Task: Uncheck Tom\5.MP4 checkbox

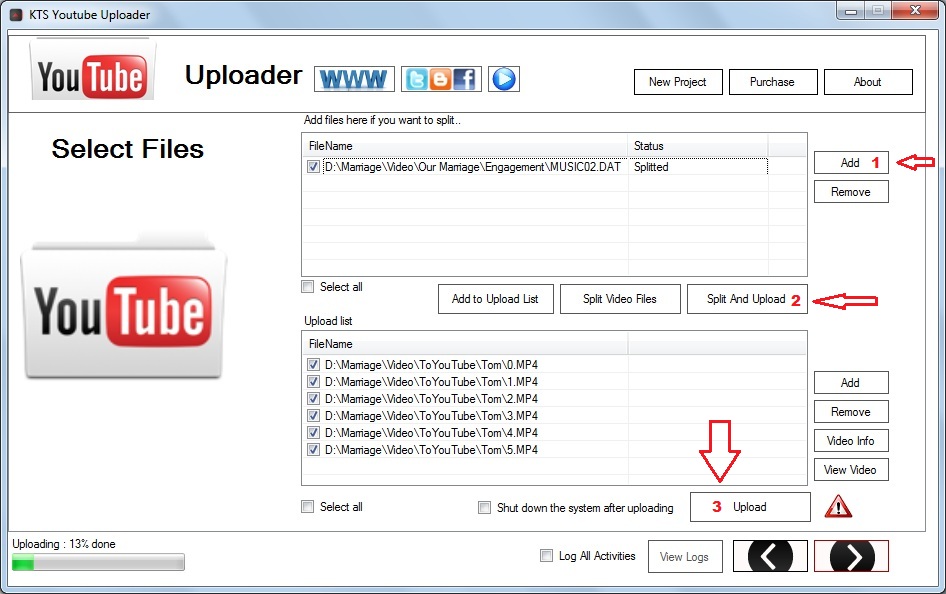Action: pos(313,449)
